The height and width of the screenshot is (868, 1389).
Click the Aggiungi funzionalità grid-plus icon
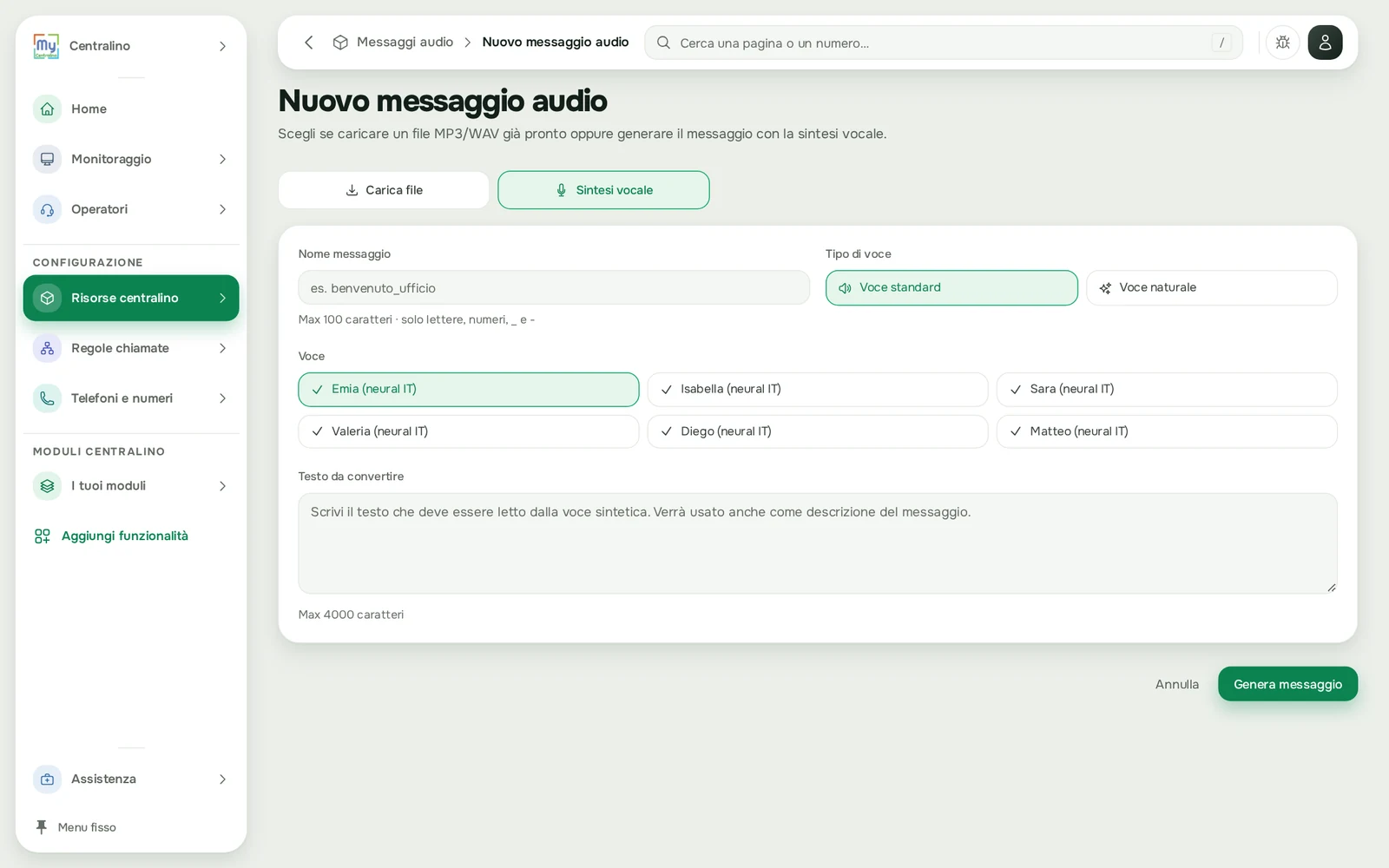[x=42, y=536]
